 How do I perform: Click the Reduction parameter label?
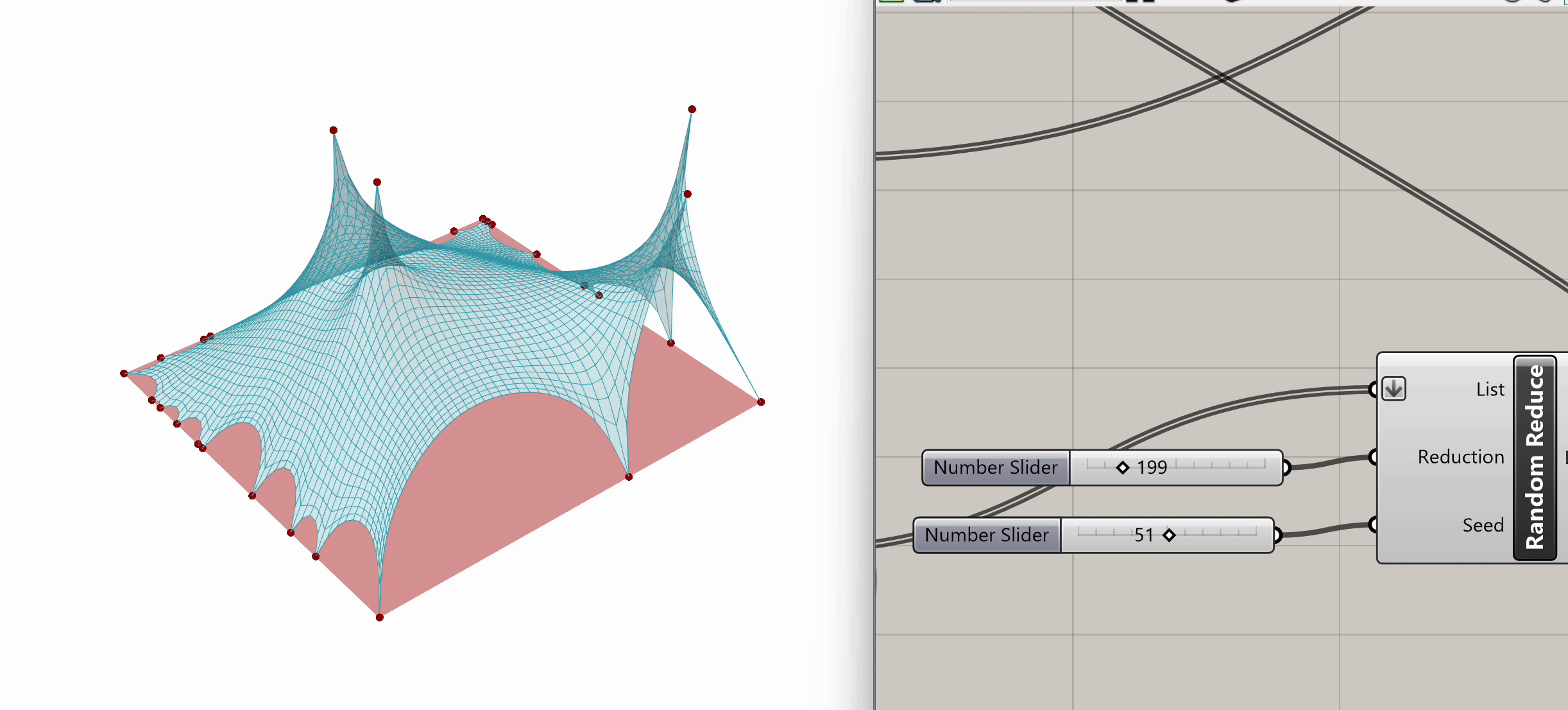pyautogui.click(x=1460, y=457)
